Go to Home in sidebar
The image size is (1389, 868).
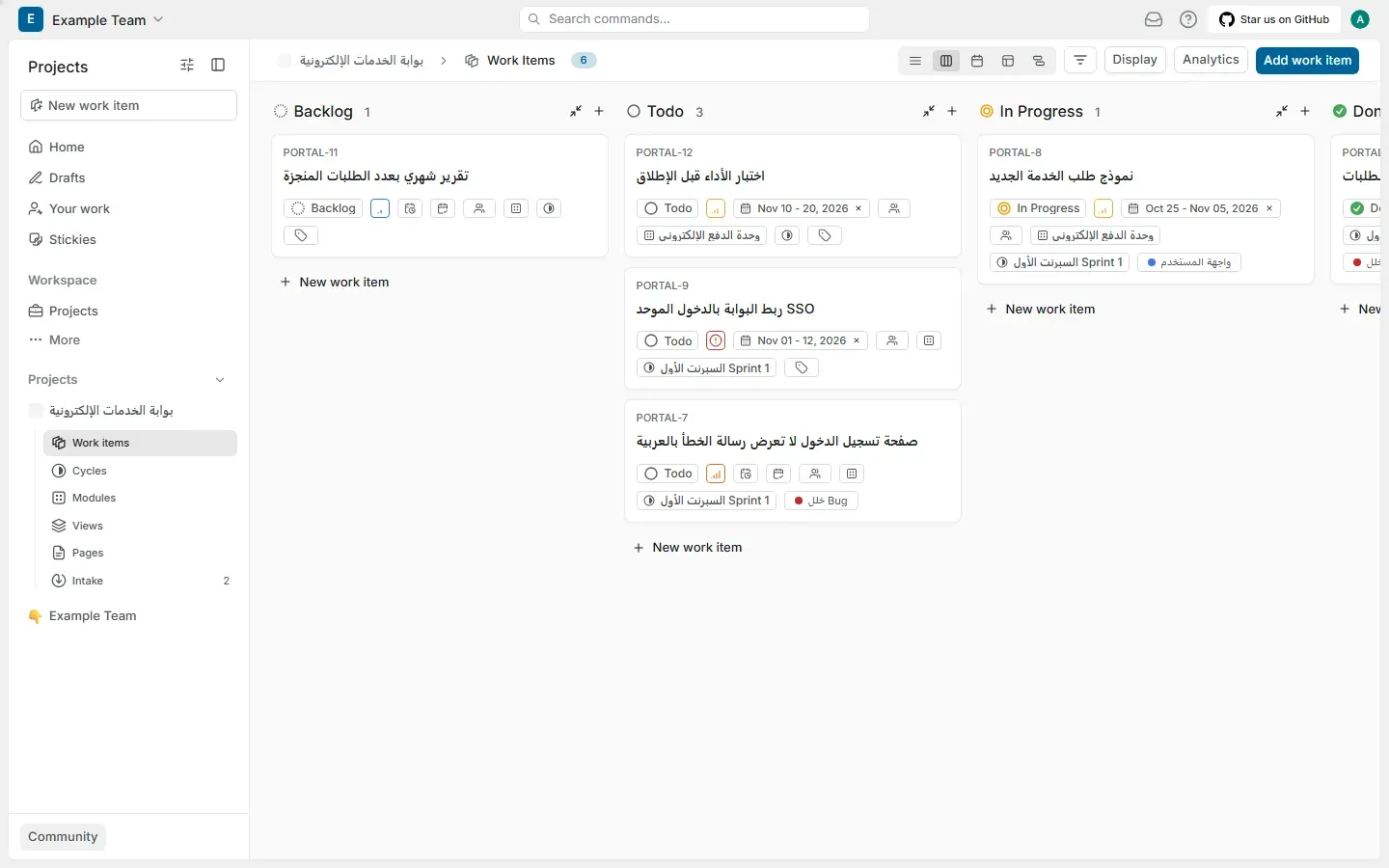pos(129,147)
